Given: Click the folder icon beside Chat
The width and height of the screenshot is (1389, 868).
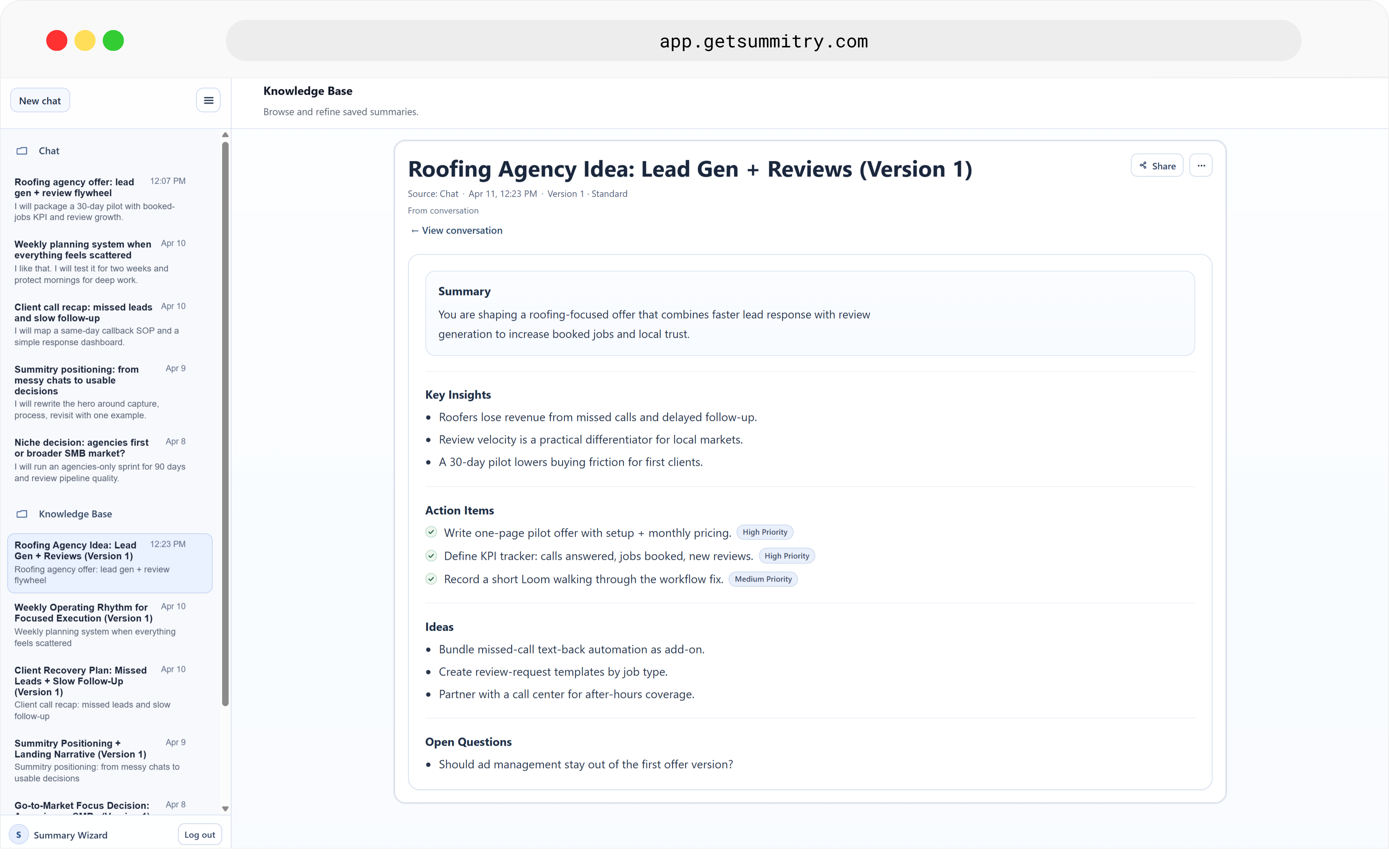Looking at the screenshot, I should click(x=22, y=150).
